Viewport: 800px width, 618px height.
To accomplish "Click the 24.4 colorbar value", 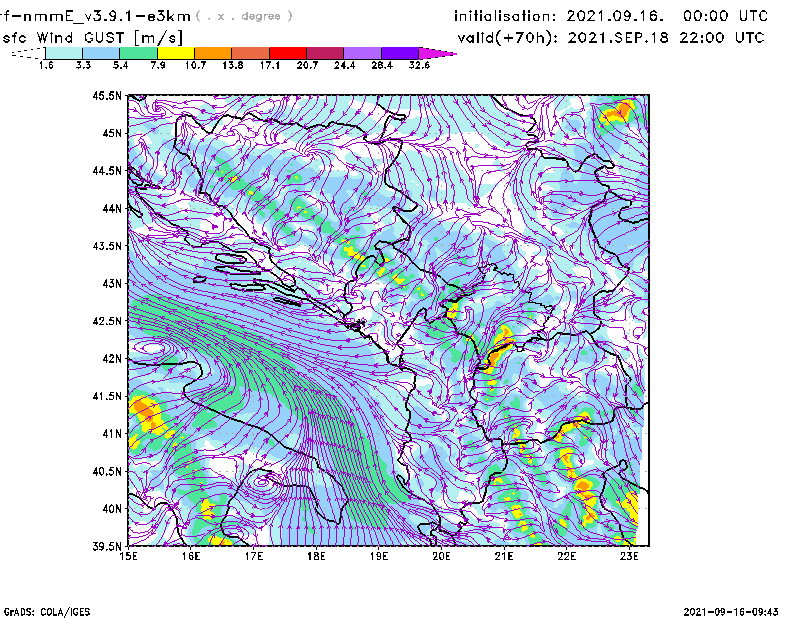I will click(344, 65).
